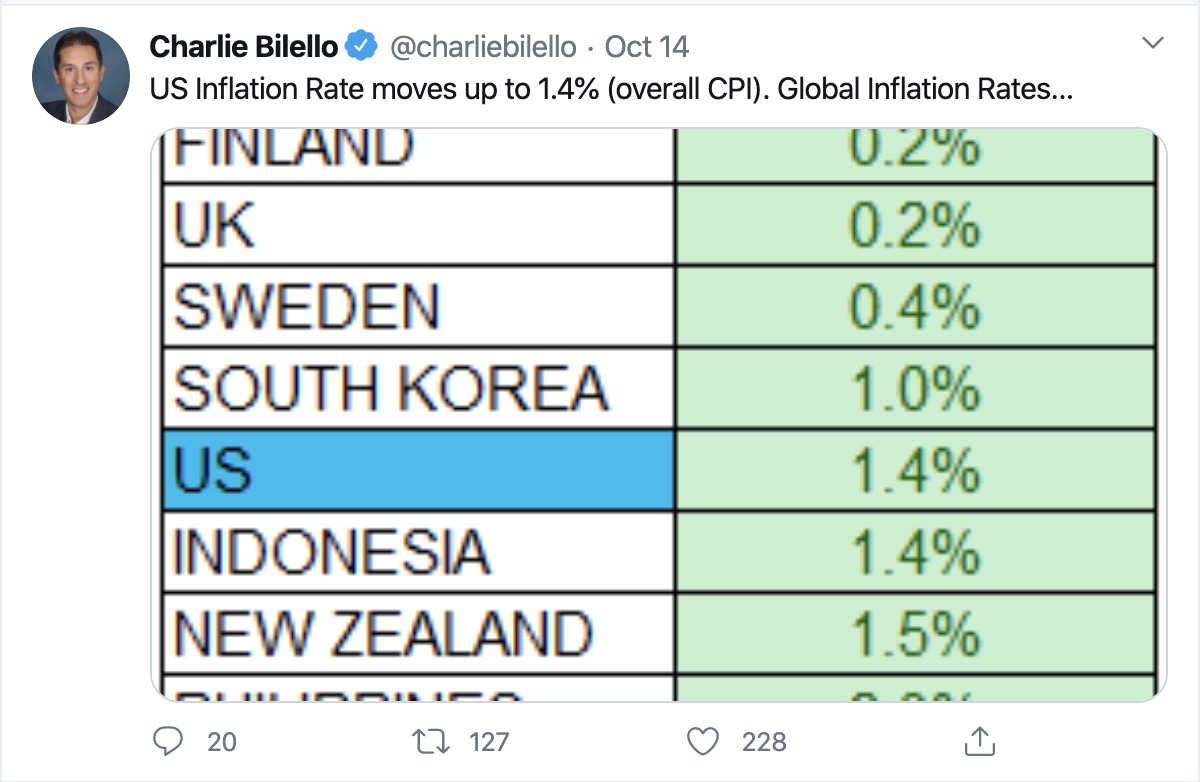Click the blue highlighted US cell

(x=419, y=471)
